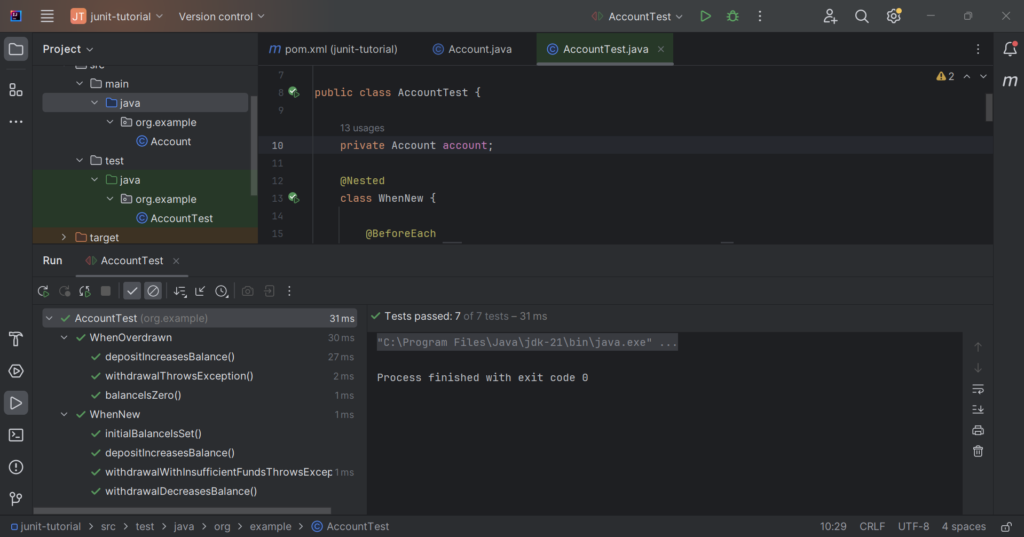Screen dimensions: 1024x537
Task: Run class gutter icon on line 8
Action: (294, 93)
